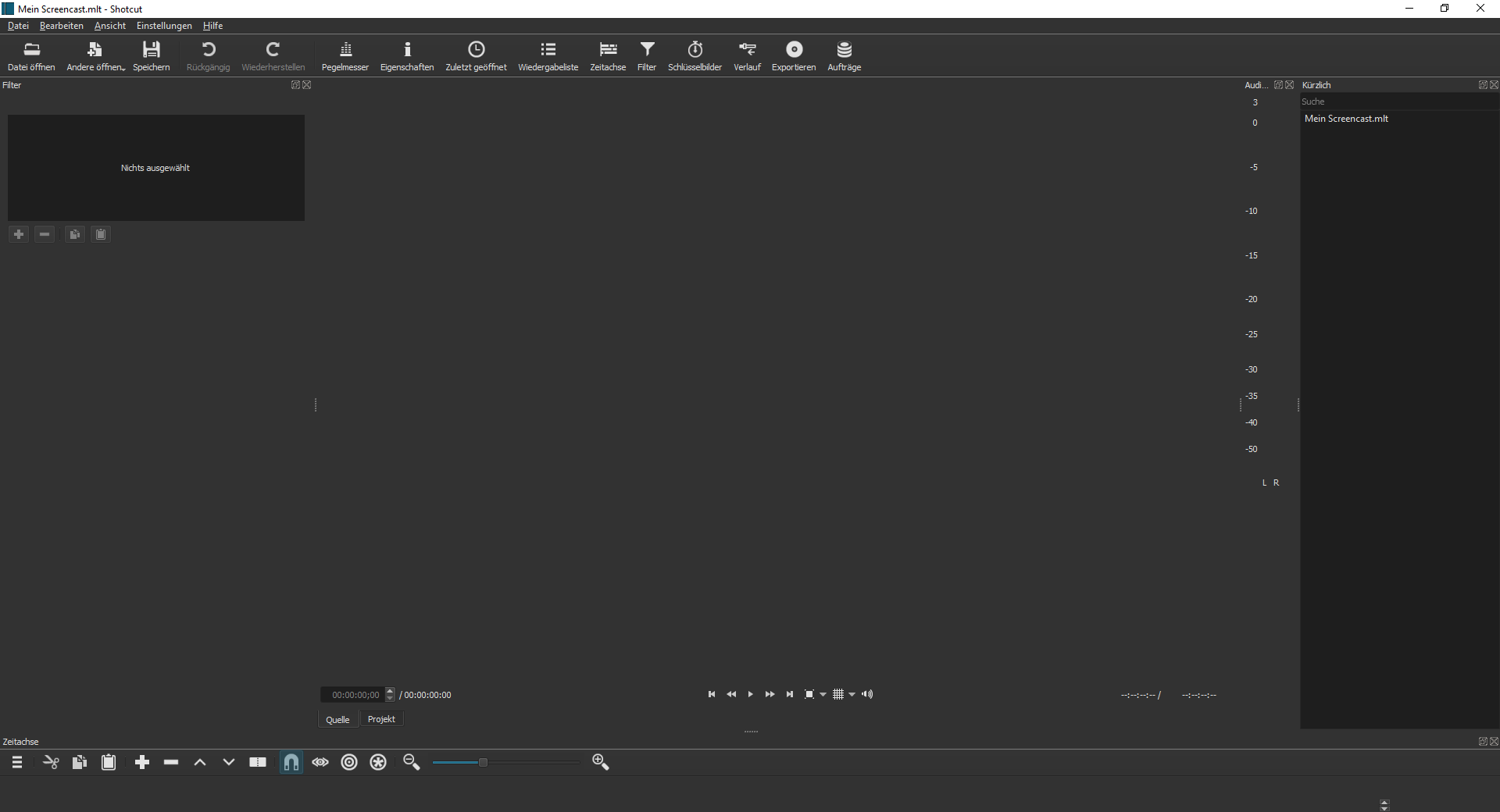1500x812 pixels.
Task: Click the timeline copy icon
Action: (x=80, y=763)
